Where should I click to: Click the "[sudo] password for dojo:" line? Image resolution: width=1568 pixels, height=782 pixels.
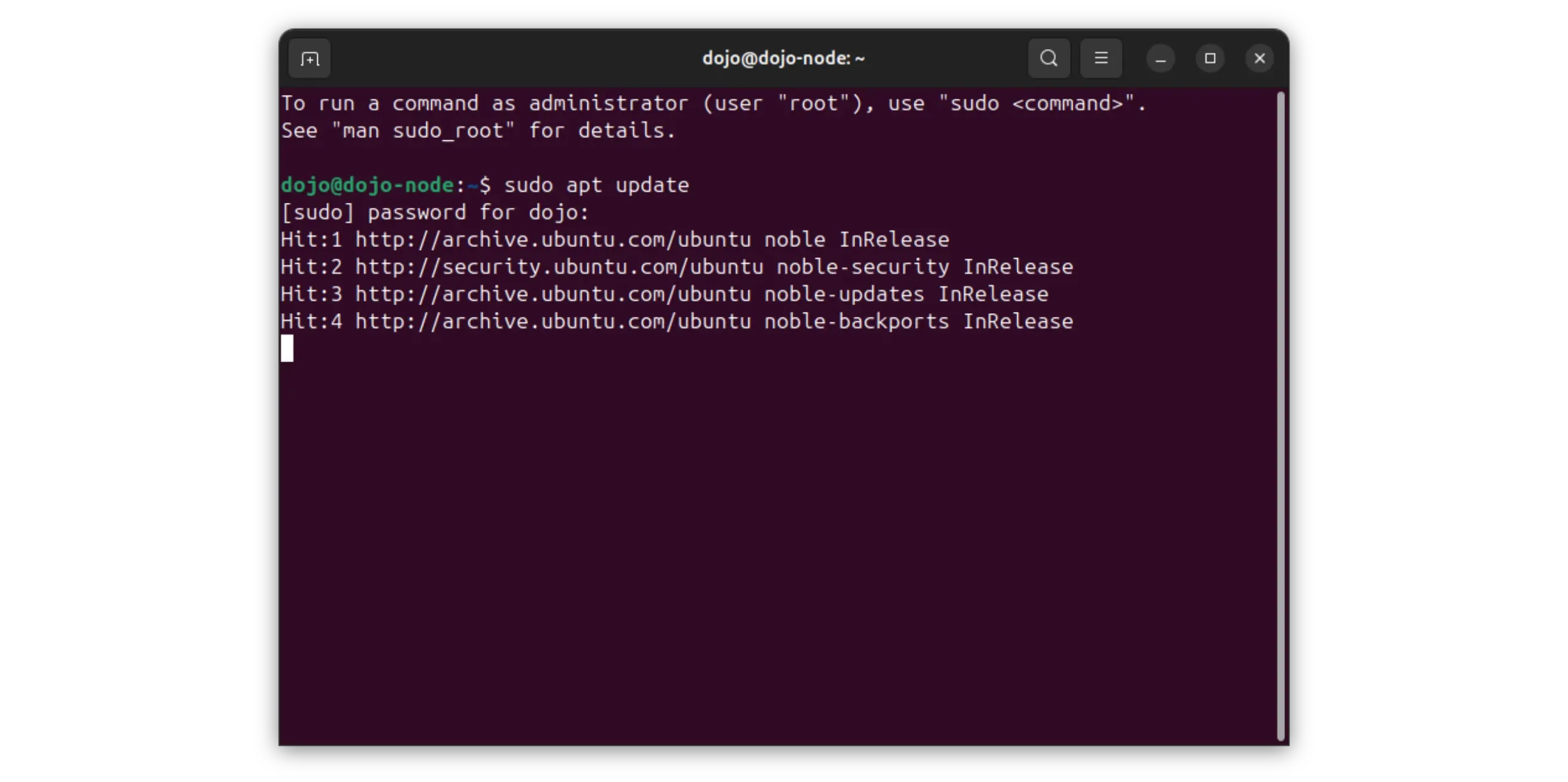(x=435, y=213)
